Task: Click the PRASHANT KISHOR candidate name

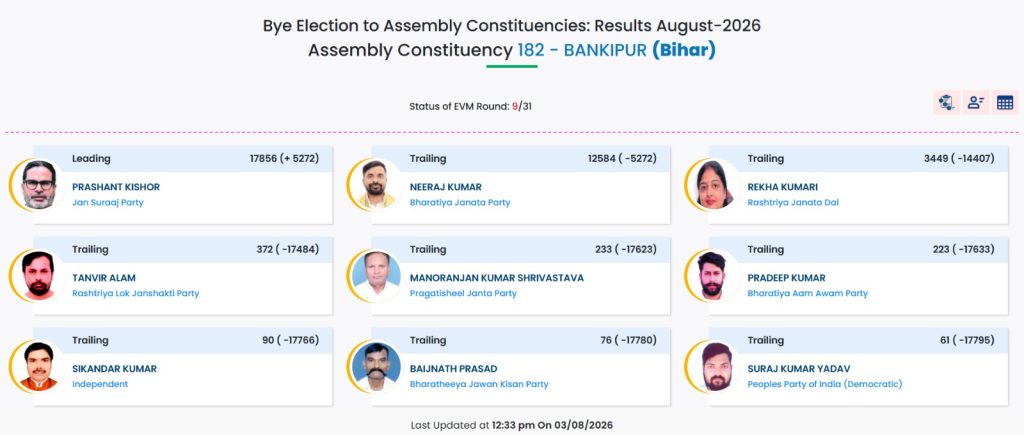Action: click(116, 187)
